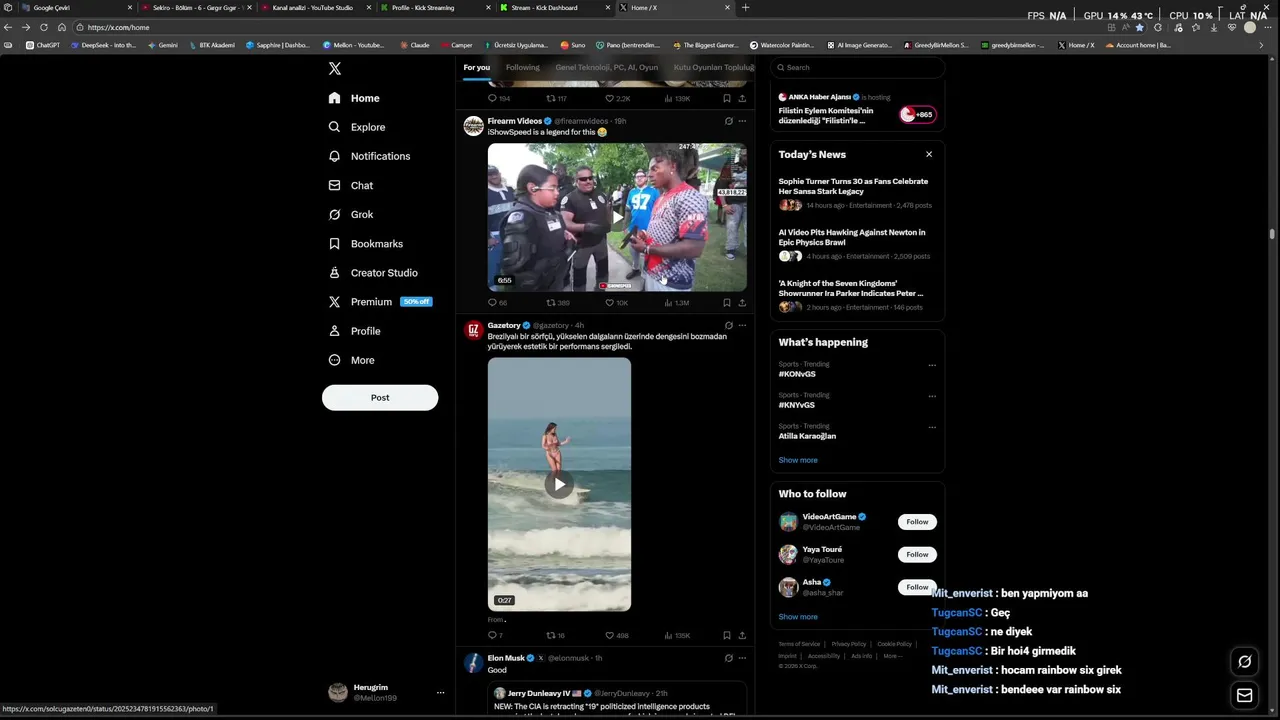Play the iShowSpeed video
Viewport: 1280px width, 720px height.
(617, 217)
